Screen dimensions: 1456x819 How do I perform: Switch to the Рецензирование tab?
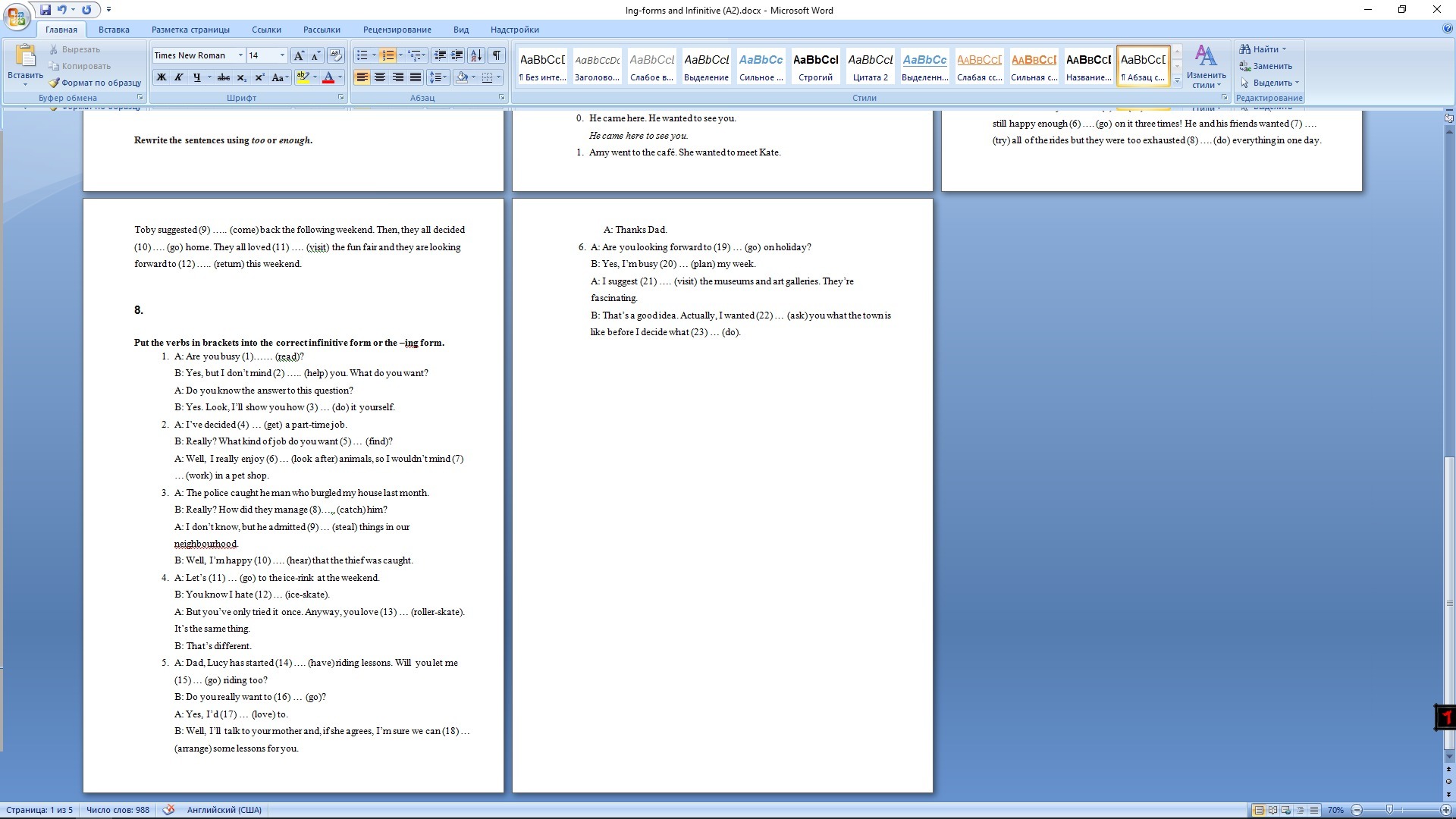(397, 30)
